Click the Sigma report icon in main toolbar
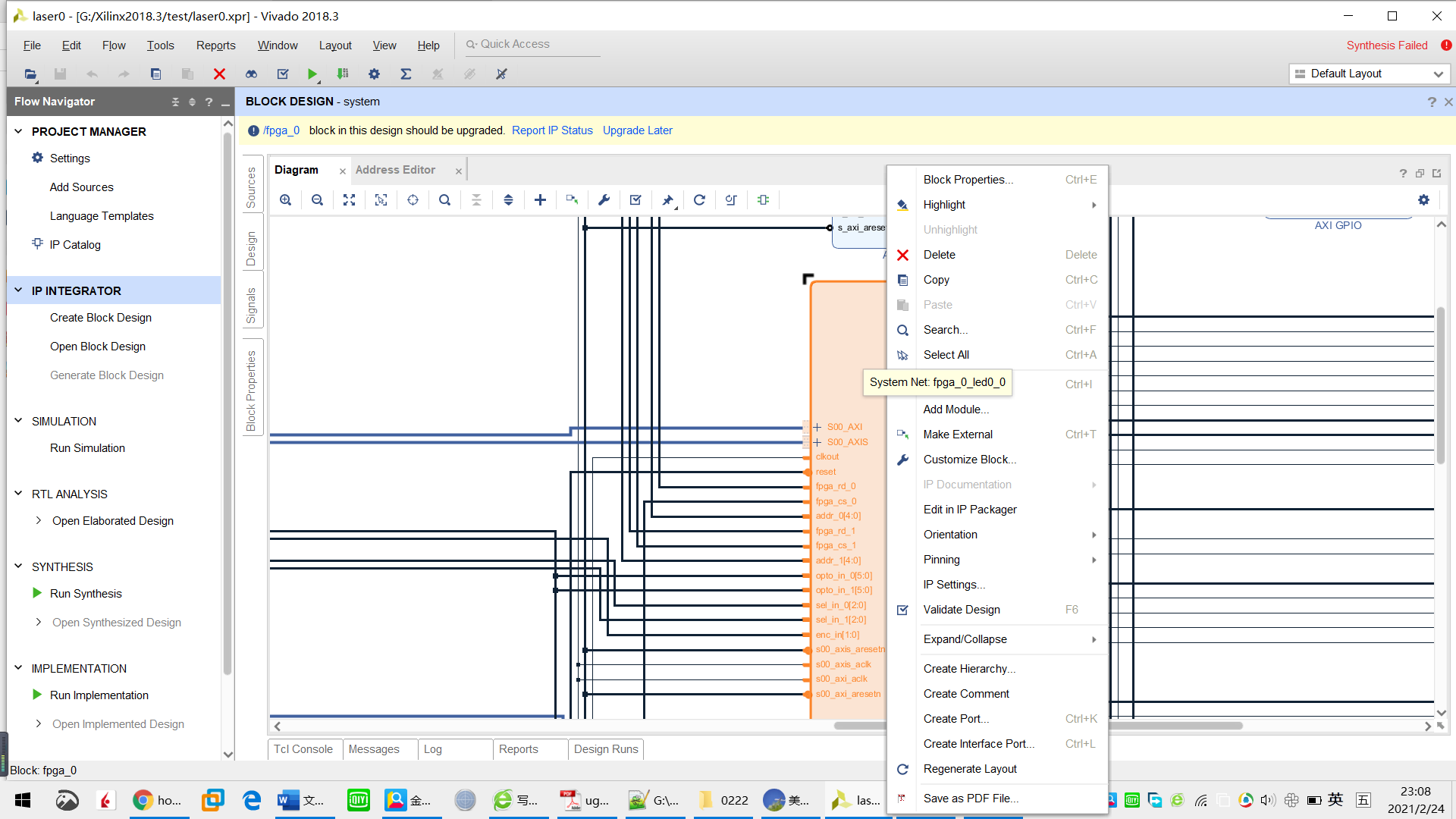This screenshot has width=1456, height=819. coord(406,74)
